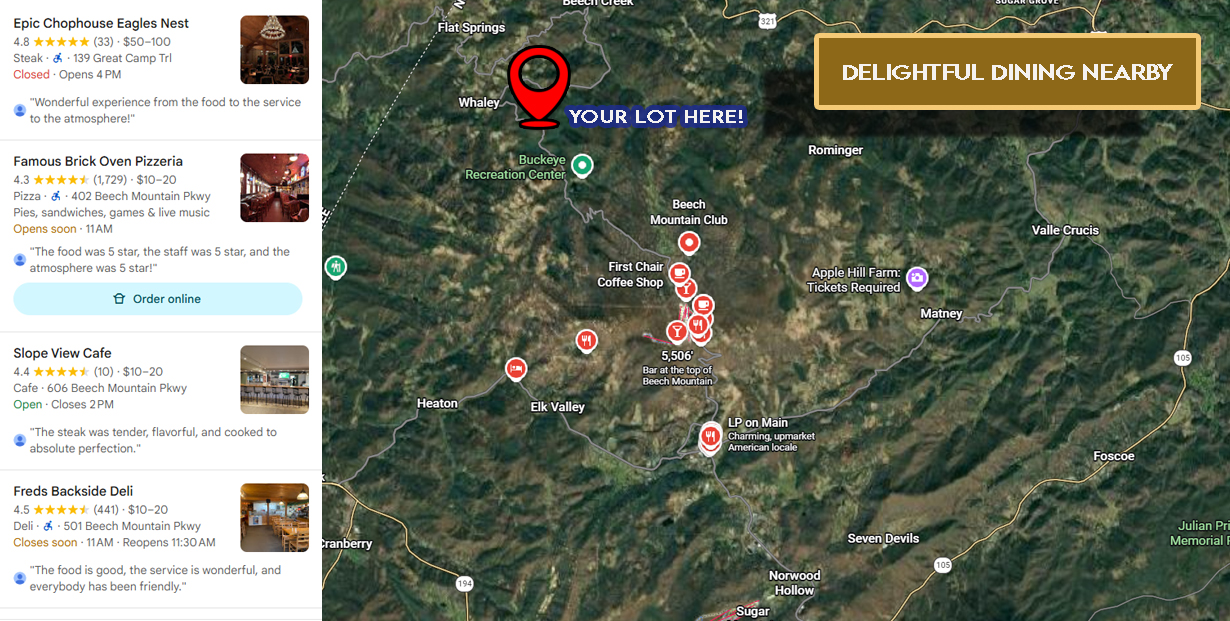
Task: Select the red restaurant pin above Elk Valley
Action: (x=587, y=341)
